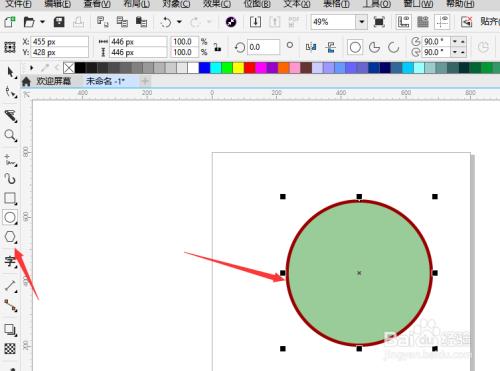
Task: Create a new document
Action: (10, 22)
